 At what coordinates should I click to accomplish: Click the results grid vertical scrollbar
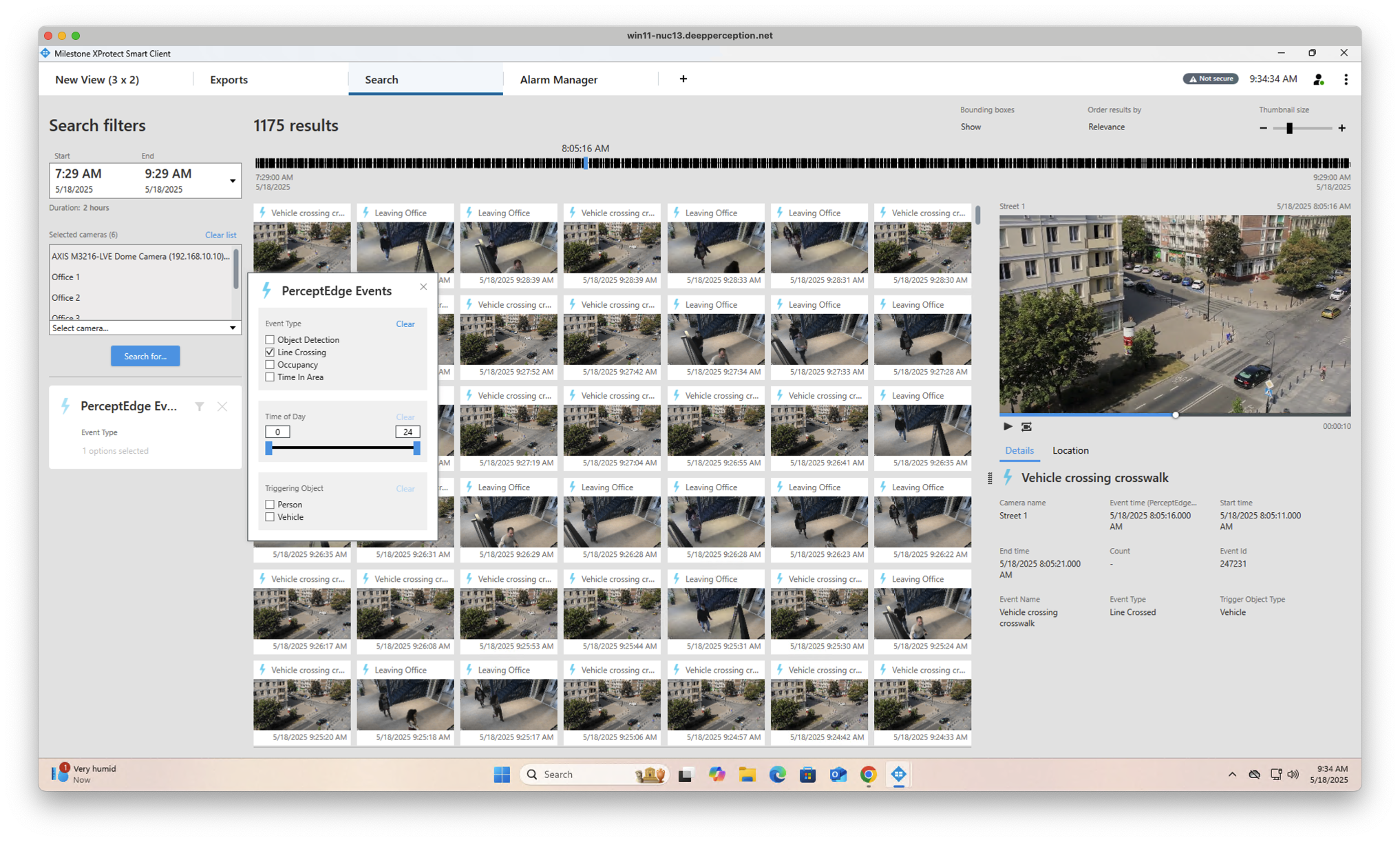pos(977,215)
